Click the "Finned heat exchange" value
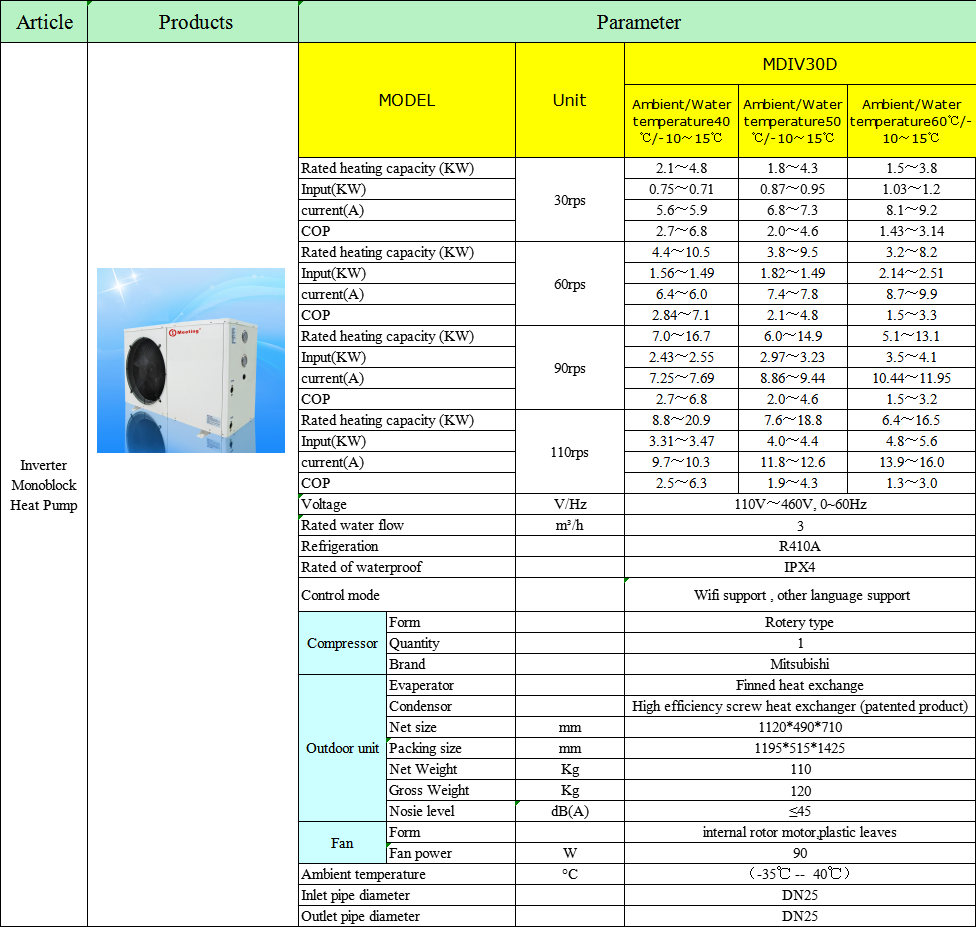Viewport: 976px width, 927px height. pyautogui.click(x=800, y=685)
